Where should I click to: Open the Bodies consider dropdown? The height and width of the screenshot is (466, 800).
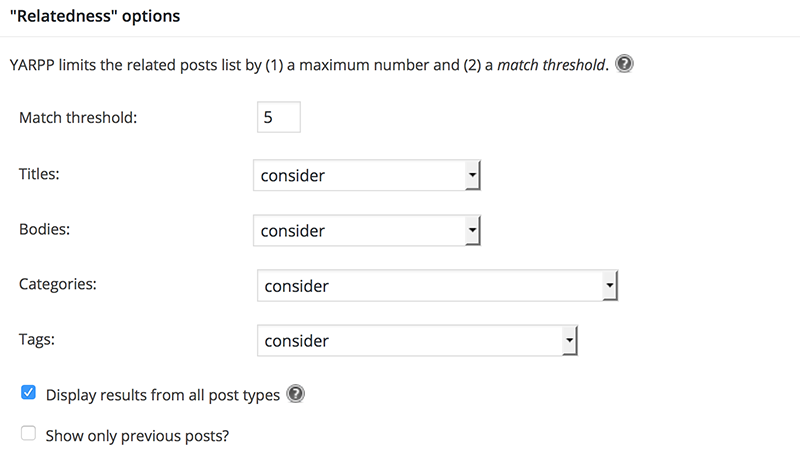(x=367, y=230)
